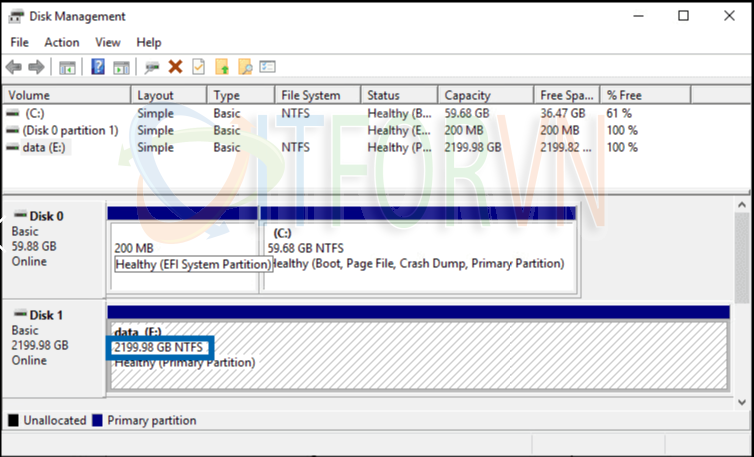The image size is (754, 457).
Task: Click the Back arrow toolbar icon
Action: pyautogui.click(x=13, y=67)
